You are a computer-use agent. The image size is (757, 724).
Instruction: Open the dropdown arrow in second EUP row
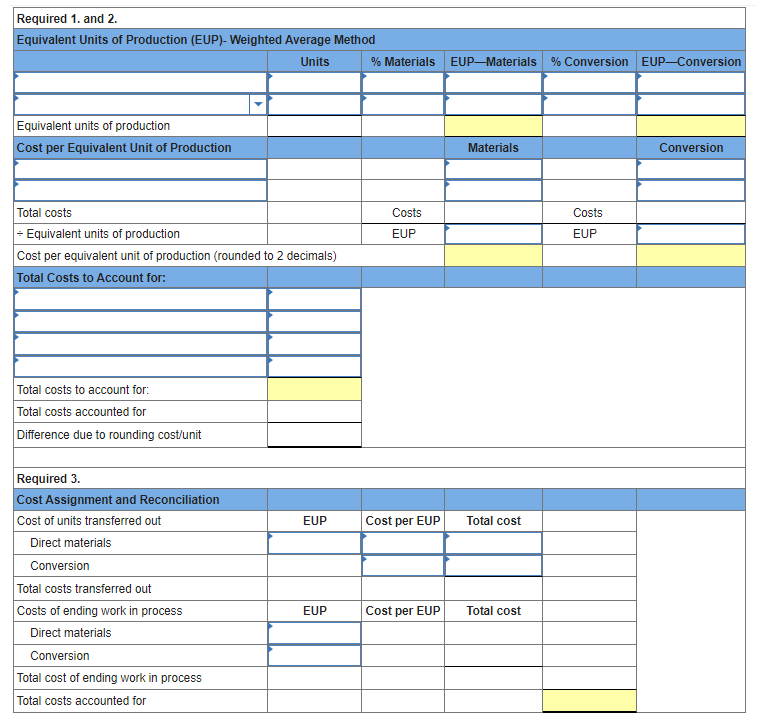pyautogui.click(x=258, y=104)
